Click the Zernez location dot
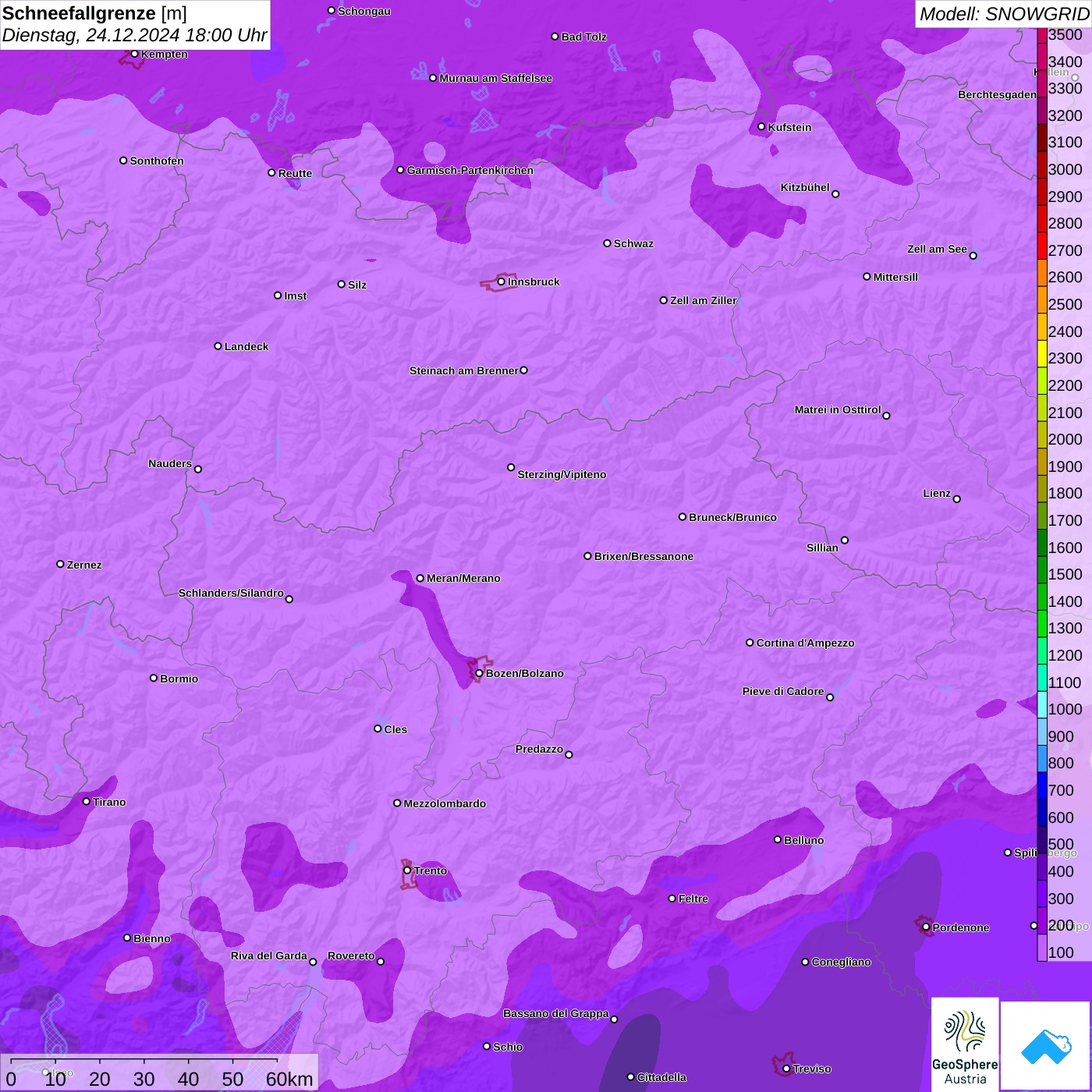1092x1092 pixels. tap(60, 564)
